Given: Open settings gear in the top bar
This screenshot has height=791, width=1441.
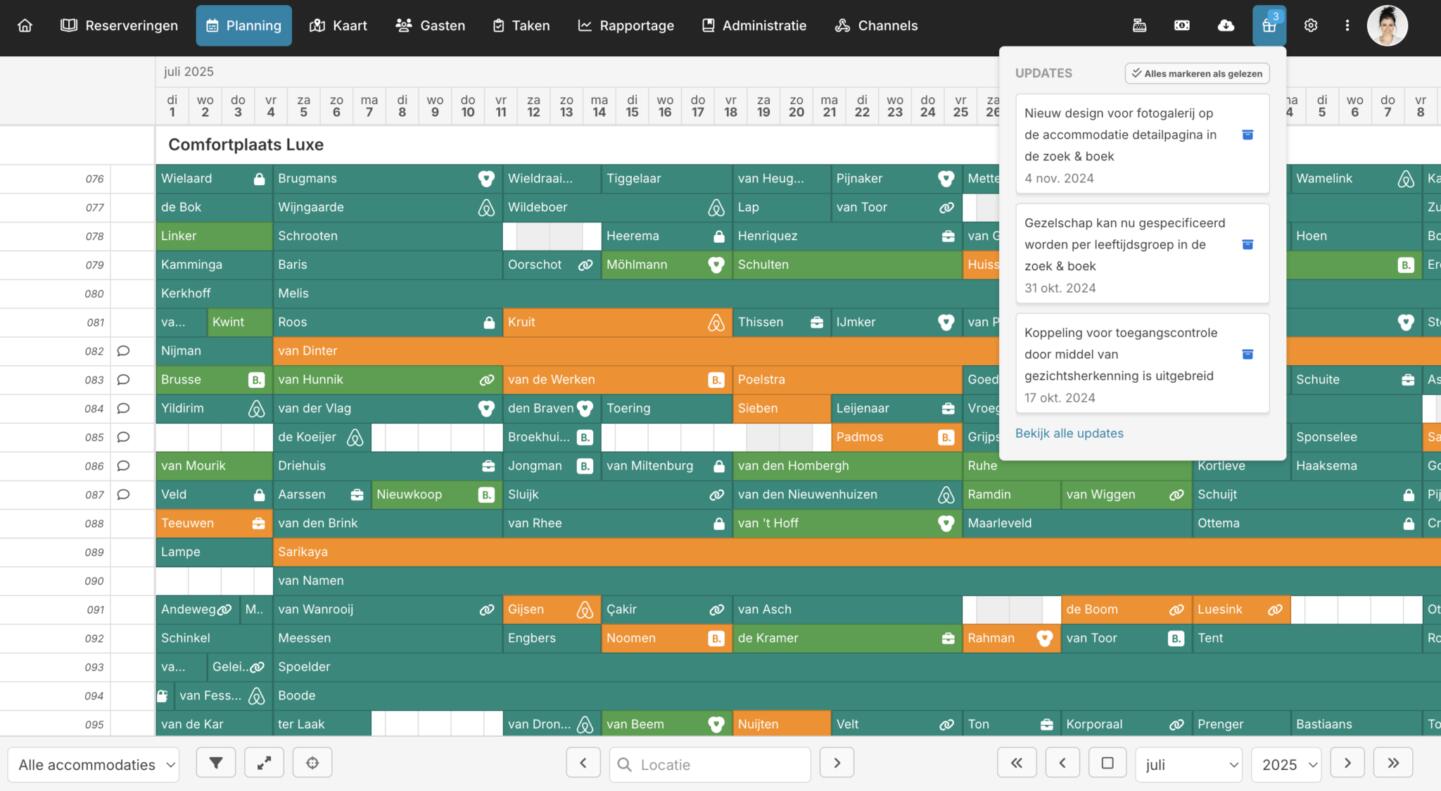Looking at the screenshot, I should coord(1311,26).
